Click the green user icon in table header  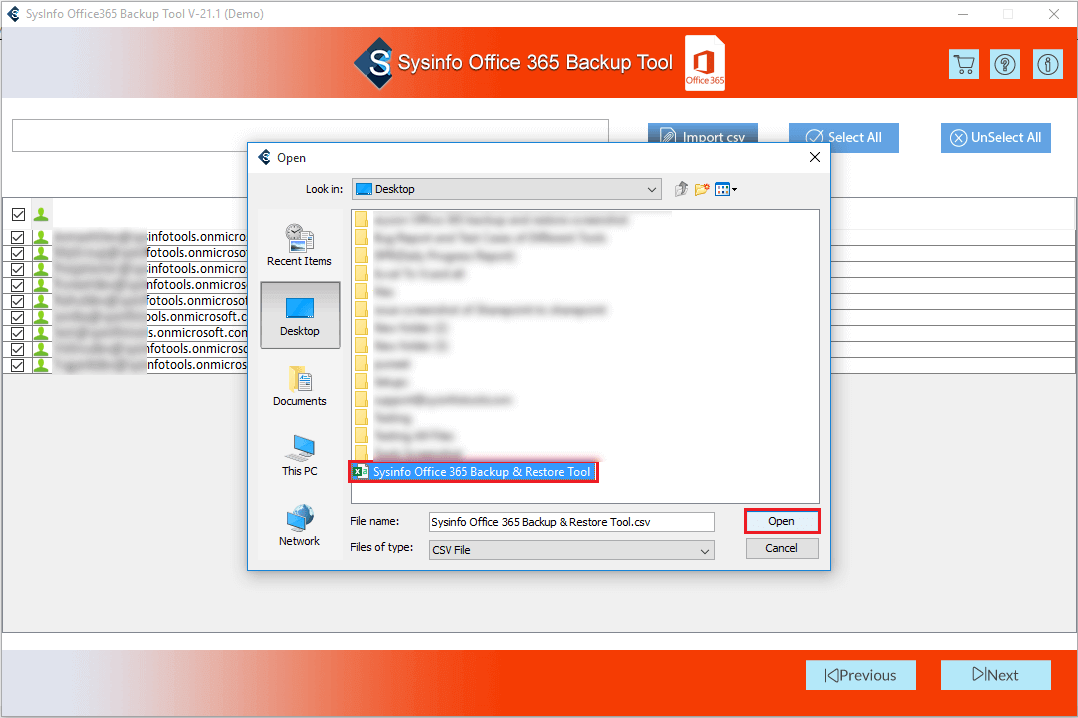point(41,215)
